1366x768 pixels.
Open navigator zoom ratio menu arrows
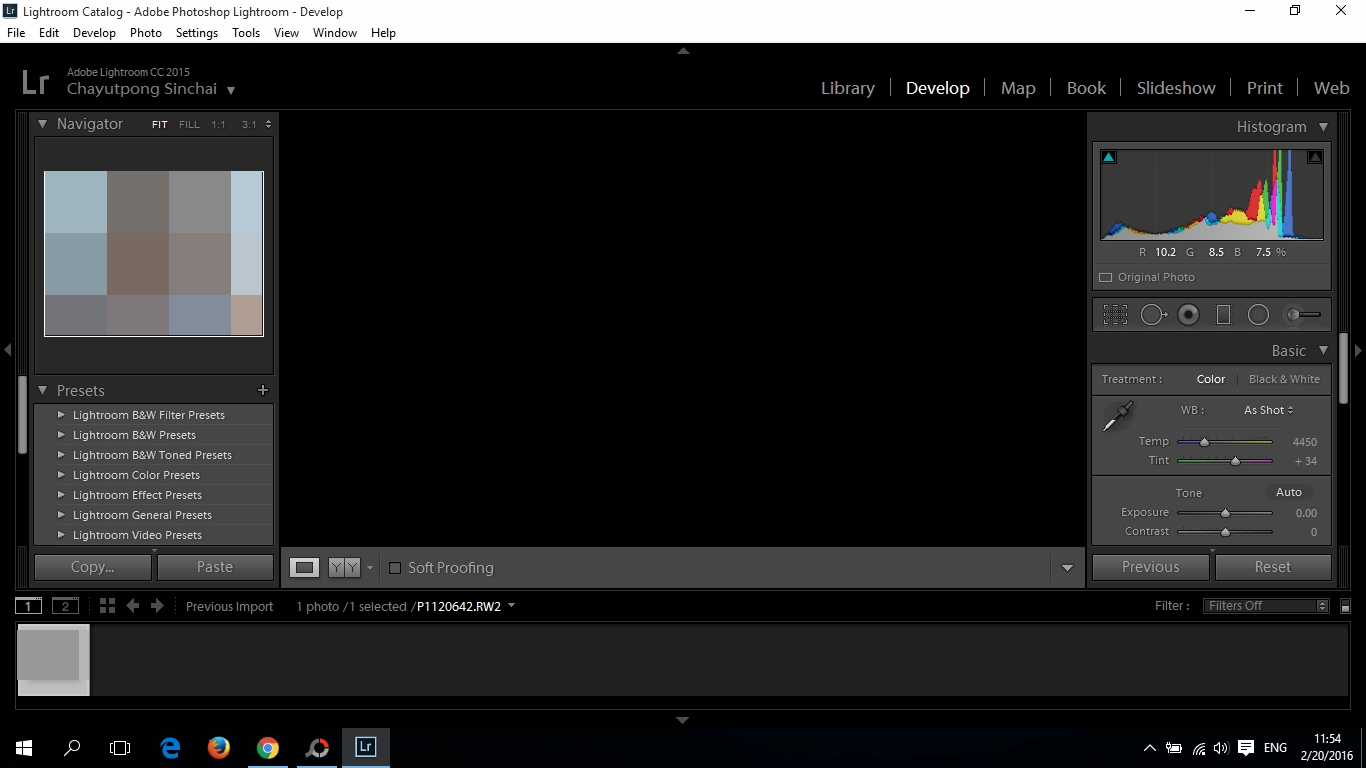pos(268,125)
